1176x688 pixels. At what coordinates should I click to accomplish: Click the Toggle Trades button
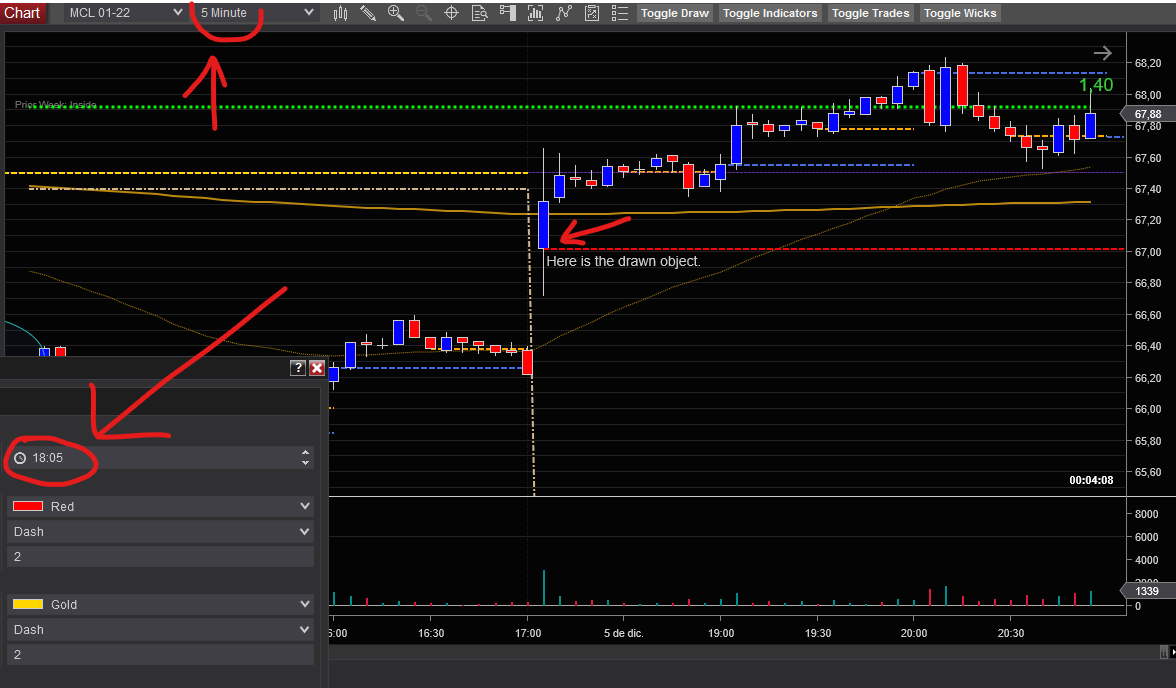pos(871,13)
